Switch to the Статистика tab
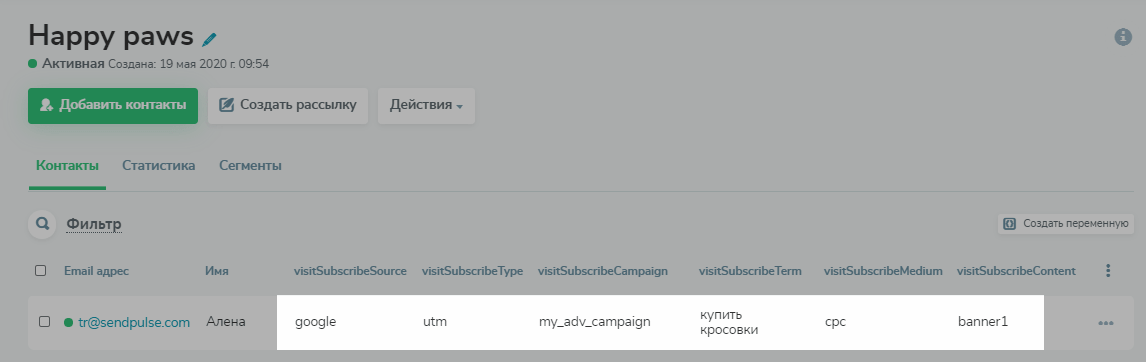 click(159, 165)
